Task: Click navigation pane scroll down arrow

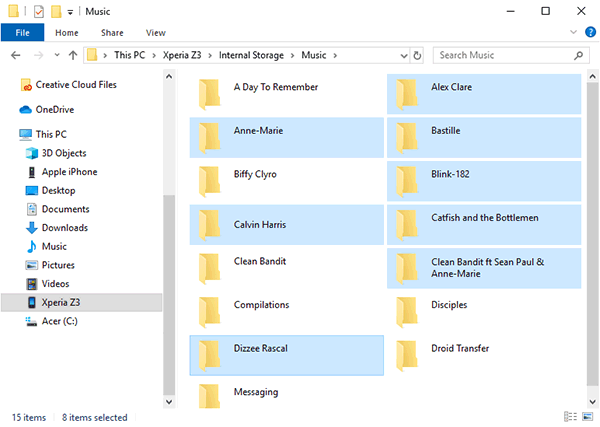Action: point(169,402)
